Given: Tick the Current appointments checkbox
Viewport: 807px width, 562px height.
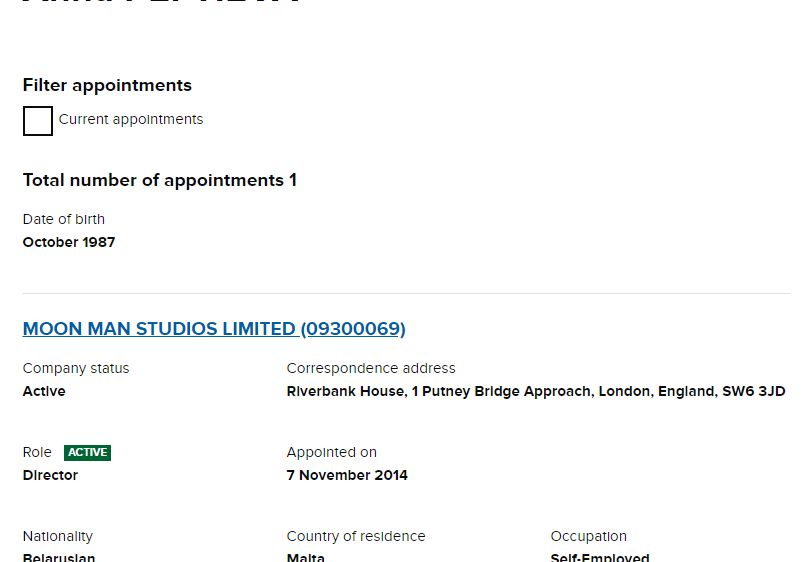Looking at the screenshot, I should tap(38, 121).
